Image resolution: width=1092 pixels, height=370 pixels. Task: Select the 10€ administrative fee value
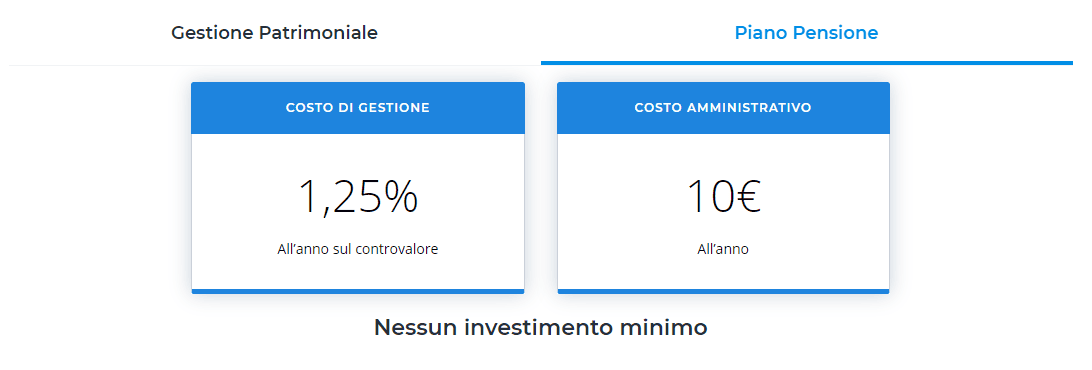click(723, 196)
